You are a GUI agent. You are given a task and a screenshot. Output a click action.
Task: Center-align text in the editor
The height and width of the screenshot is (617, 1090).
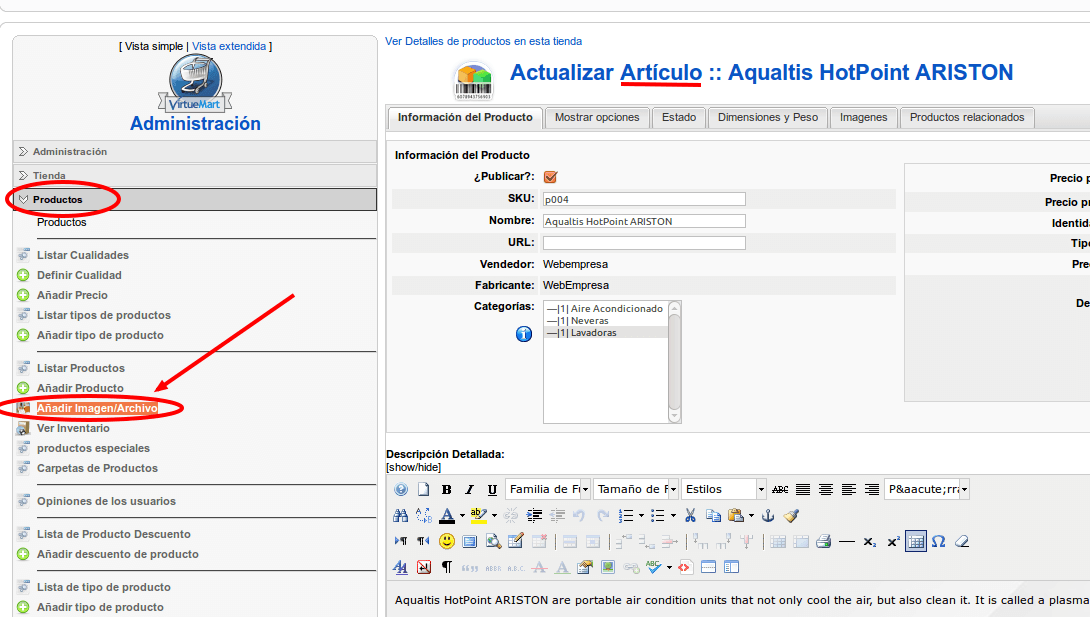(826, 489)
